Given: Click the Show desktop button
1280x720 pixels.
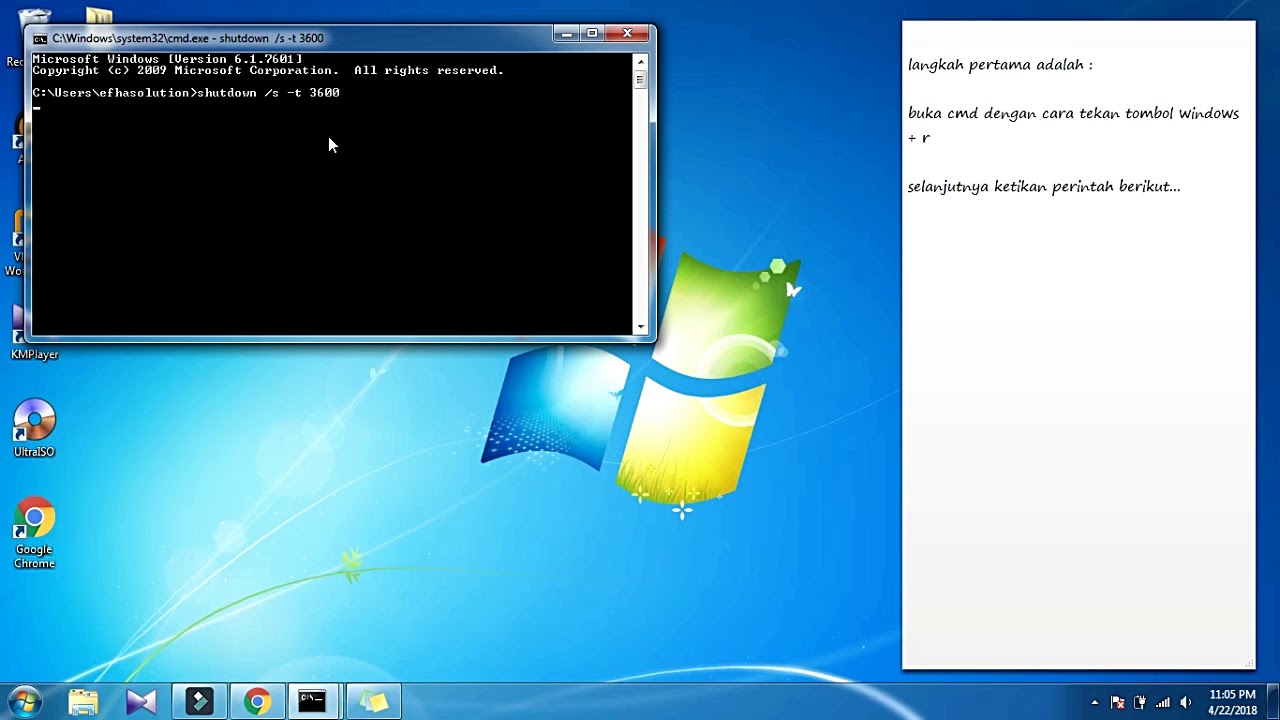Looking at the screenshot, I should pos(1272,702).
